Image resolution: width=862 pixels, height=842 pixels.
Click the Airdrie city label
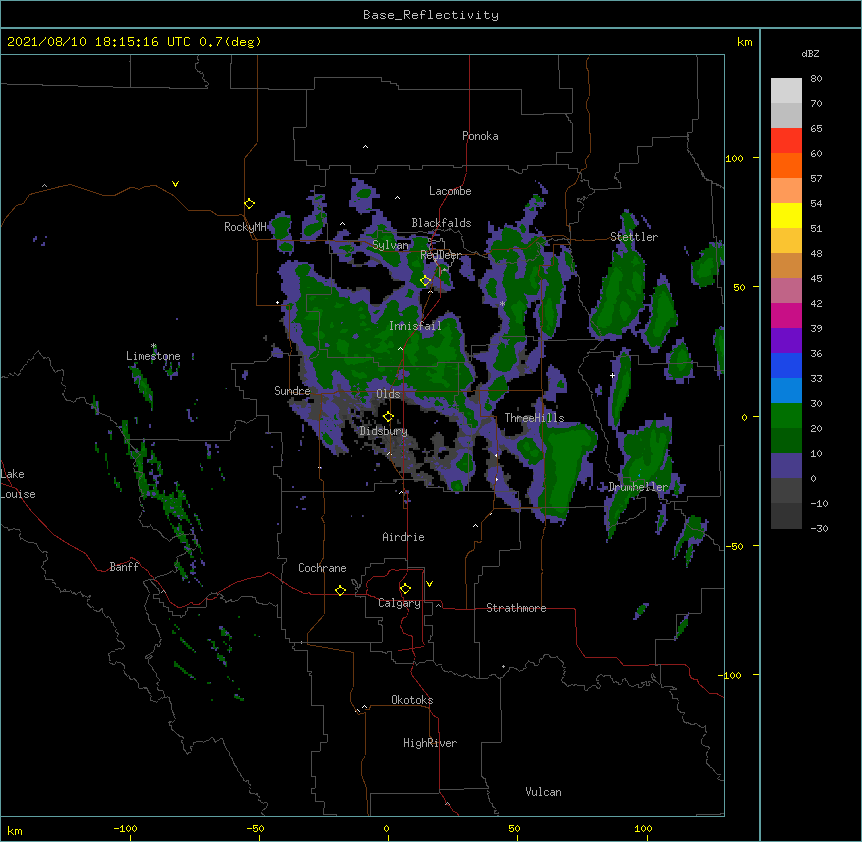(403, 537)
